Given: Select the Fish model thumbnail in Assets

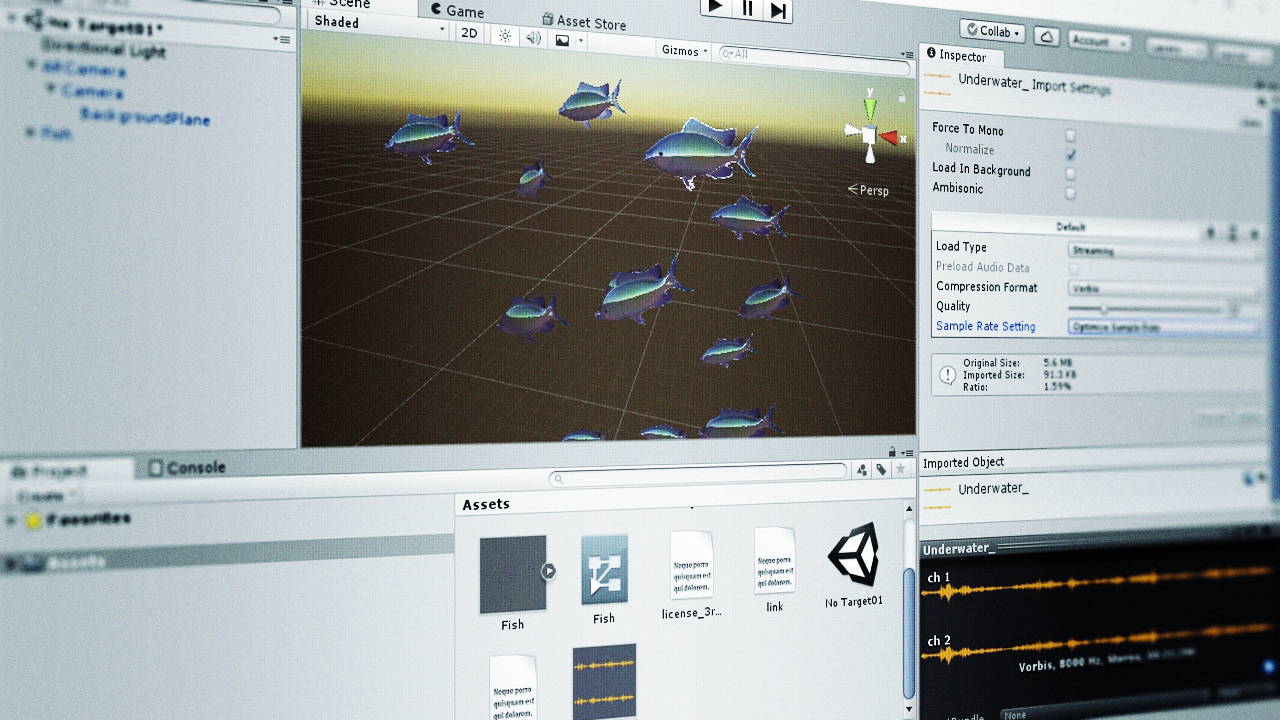Looking at the screenshot, I should click(x=512, y=574).
